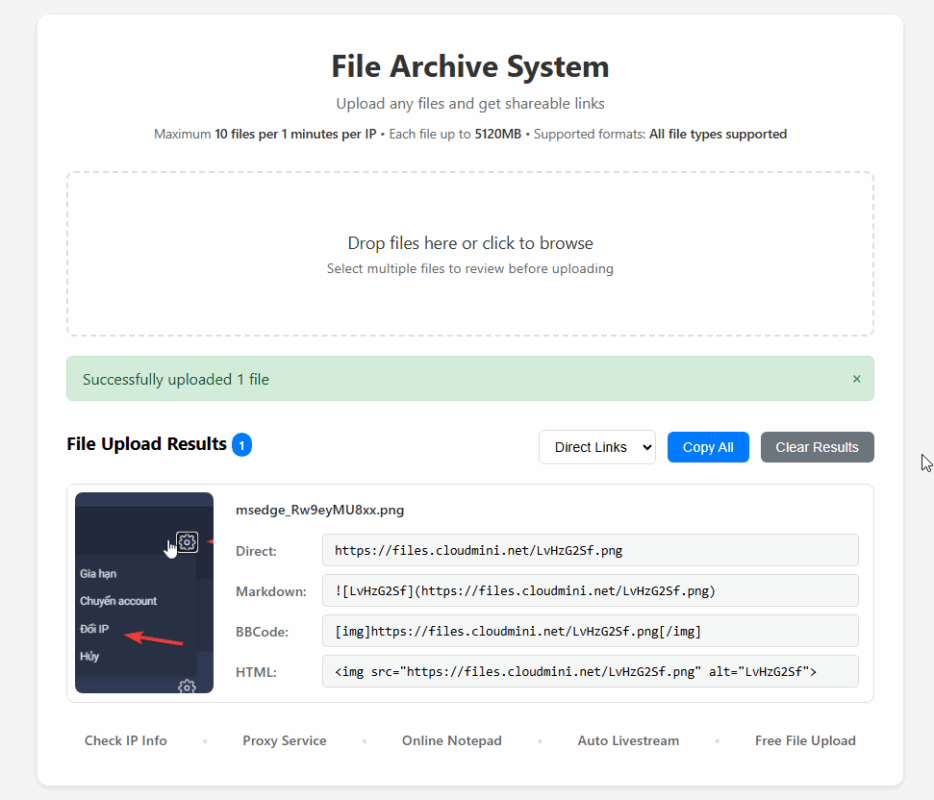Click the results count badge
934x800 pixels.
[241, 444]
